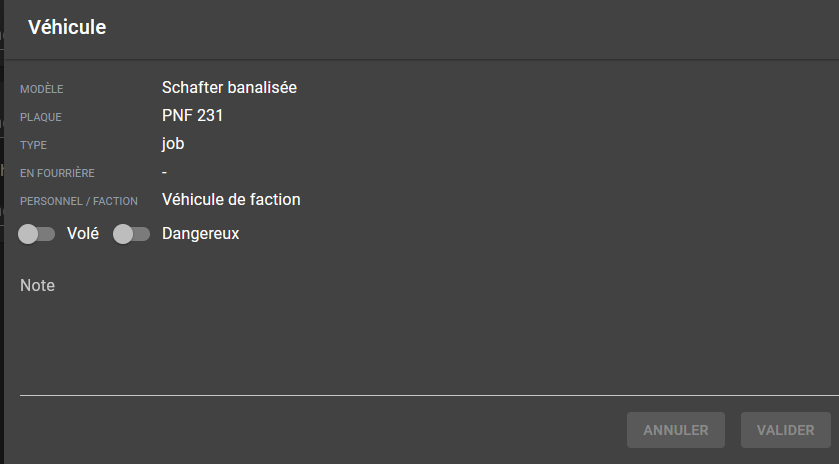
Task: Click the MODÈLE field label
Action: click(x=41, y=89)
